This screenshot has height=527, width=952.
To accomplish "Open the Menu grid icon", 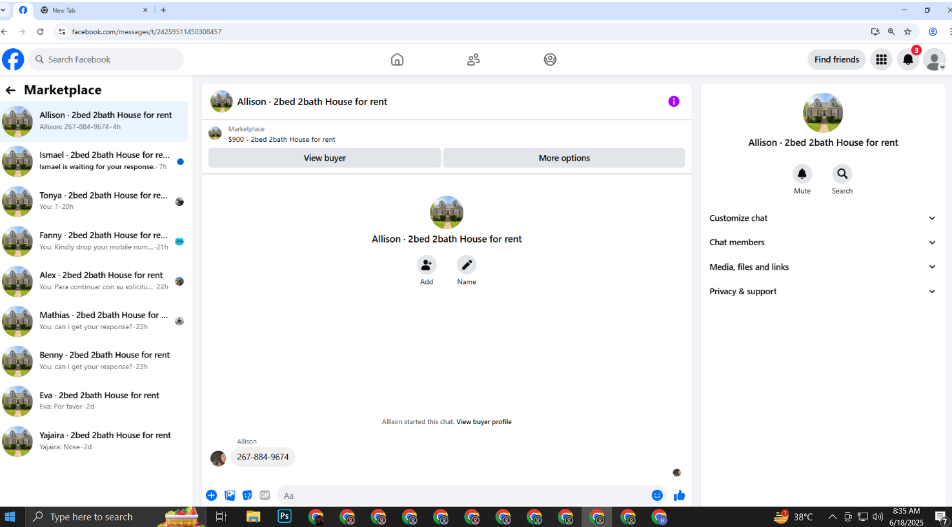I will 881,60.
